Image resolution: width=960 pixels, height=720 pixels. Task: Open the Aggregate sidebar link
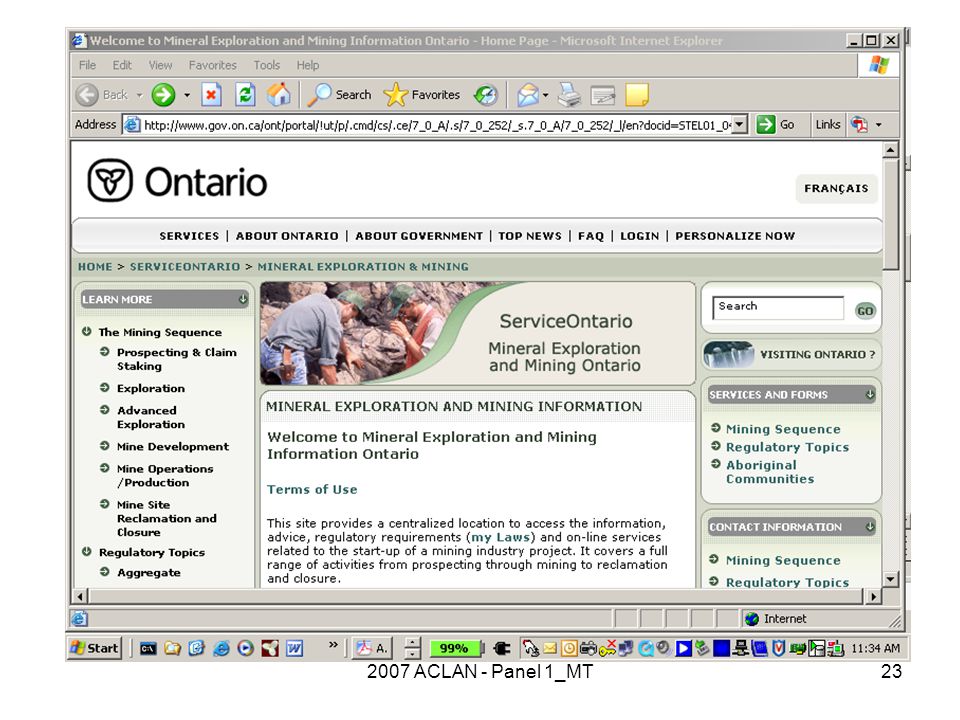149,572
